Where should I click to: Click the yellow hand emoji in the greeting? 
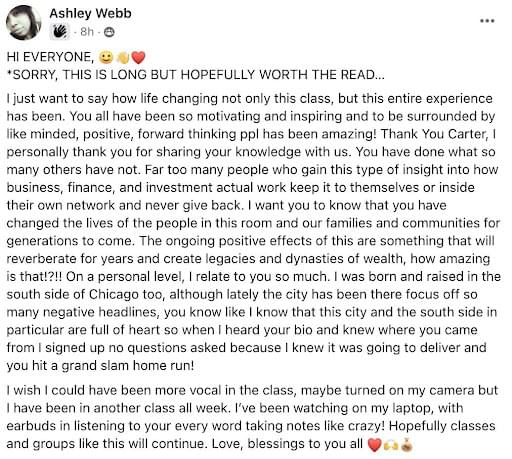pos(123,57)
